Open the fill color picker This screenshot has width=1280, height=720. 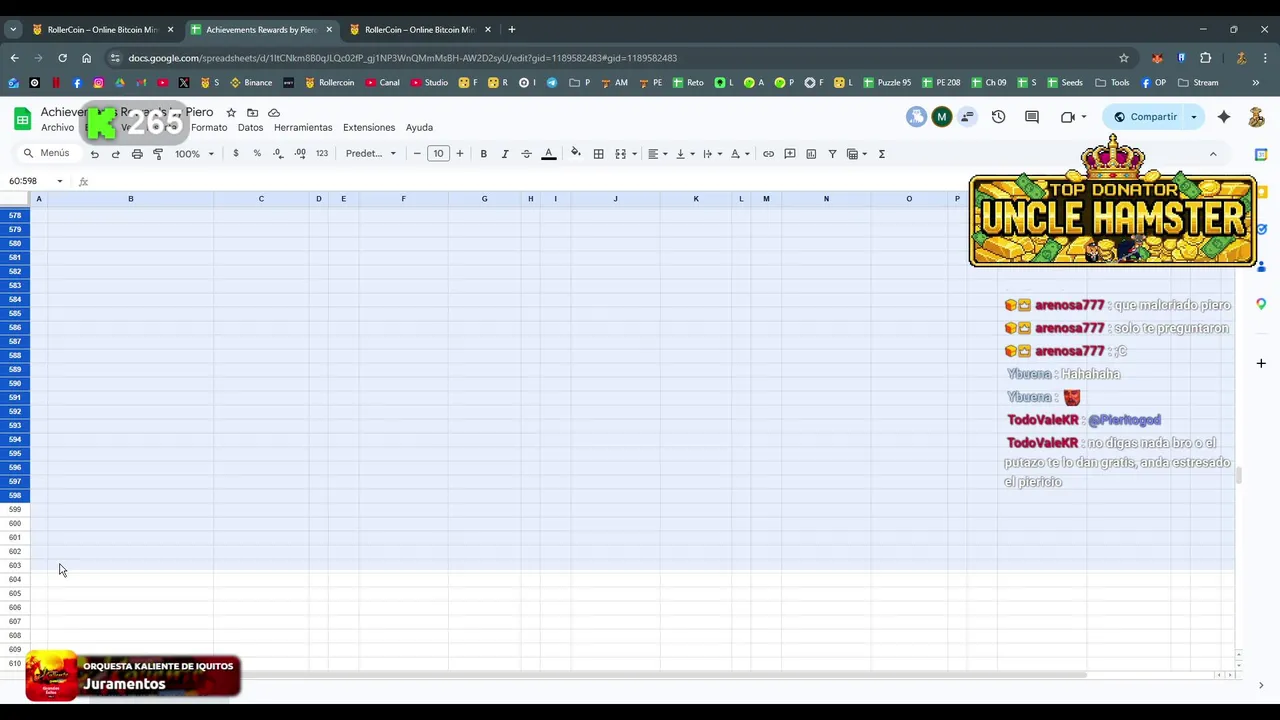[575, 154]
